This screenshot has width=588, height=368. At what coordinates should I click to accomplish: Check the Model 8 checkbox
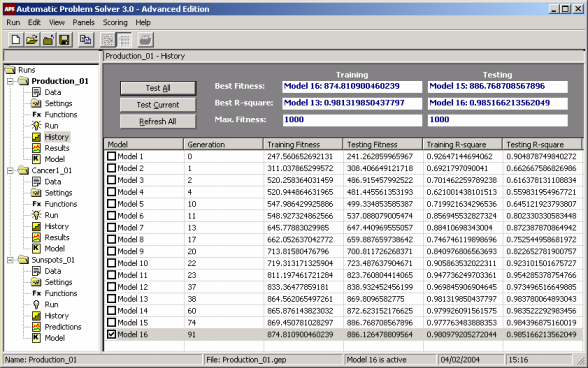pyautogui.click(x=111, y=239)
